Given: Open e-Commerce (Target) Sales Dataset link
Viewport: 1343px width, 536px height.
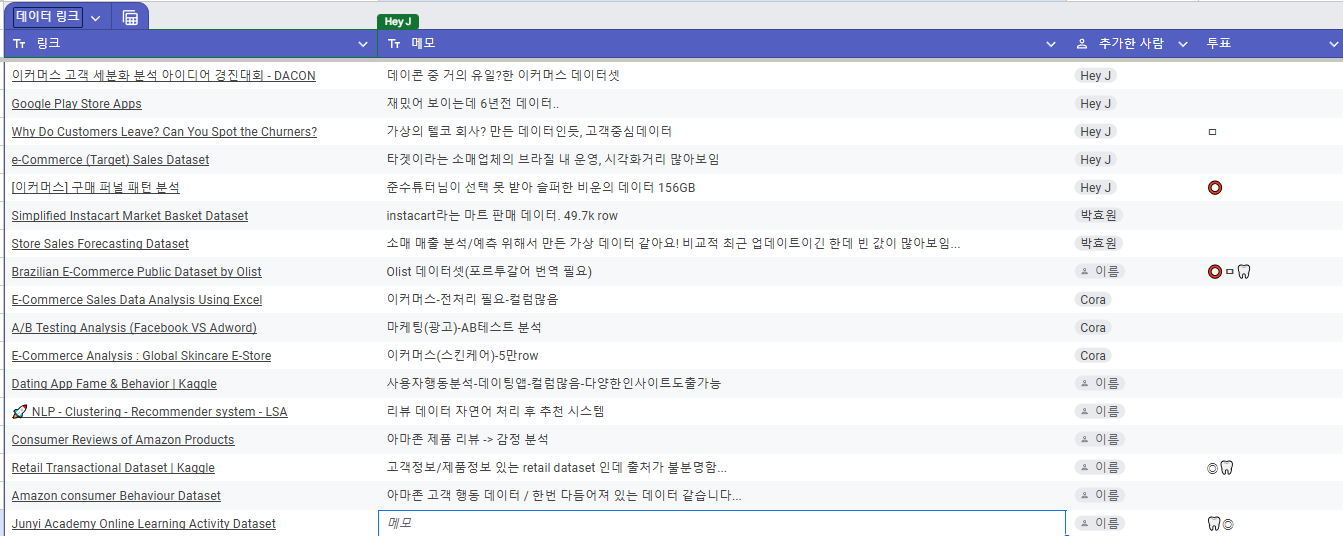Looking at the screenshot, I should (111, 160).
